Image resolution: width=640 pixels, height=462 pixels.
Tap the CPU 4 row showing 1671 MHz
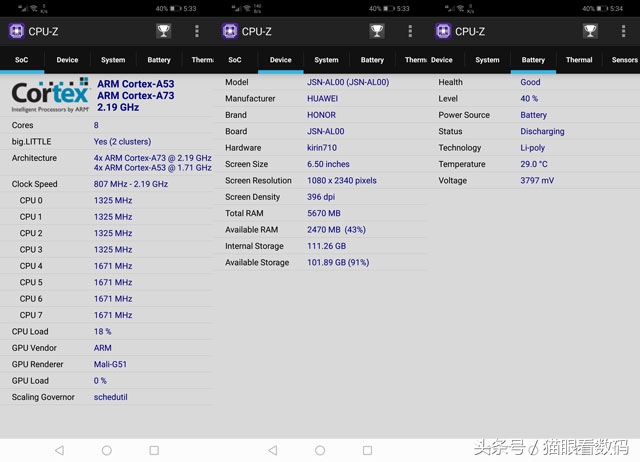106,266
